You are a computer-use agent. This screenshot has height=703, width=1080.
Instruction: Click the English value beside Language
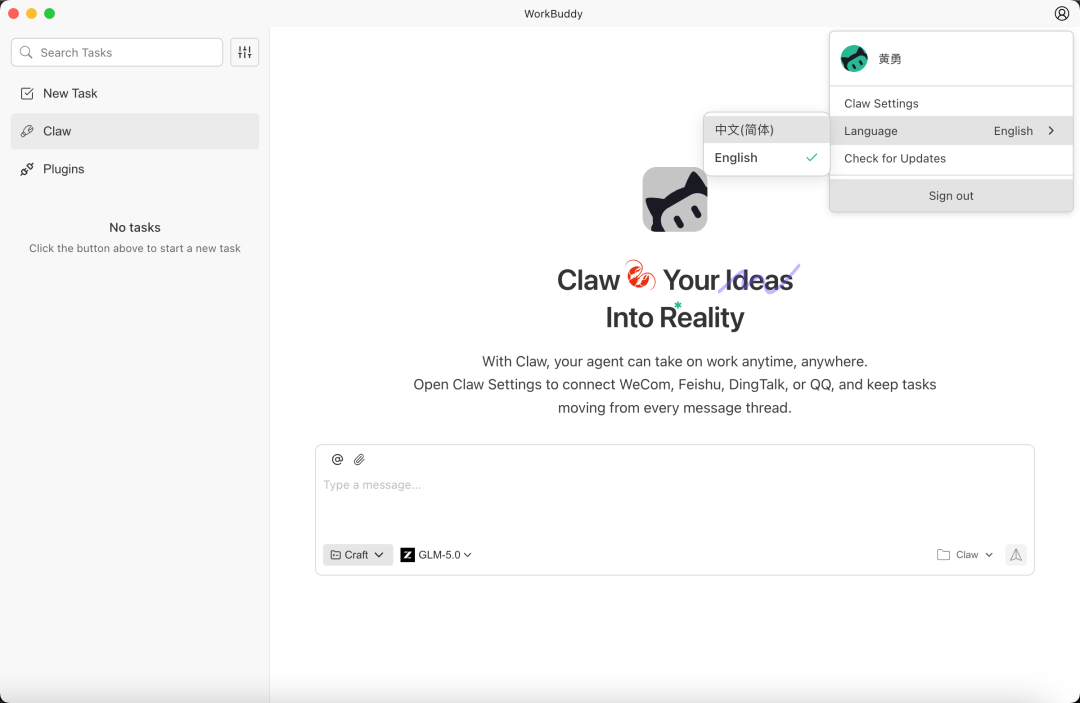(x=1012, y=131)
